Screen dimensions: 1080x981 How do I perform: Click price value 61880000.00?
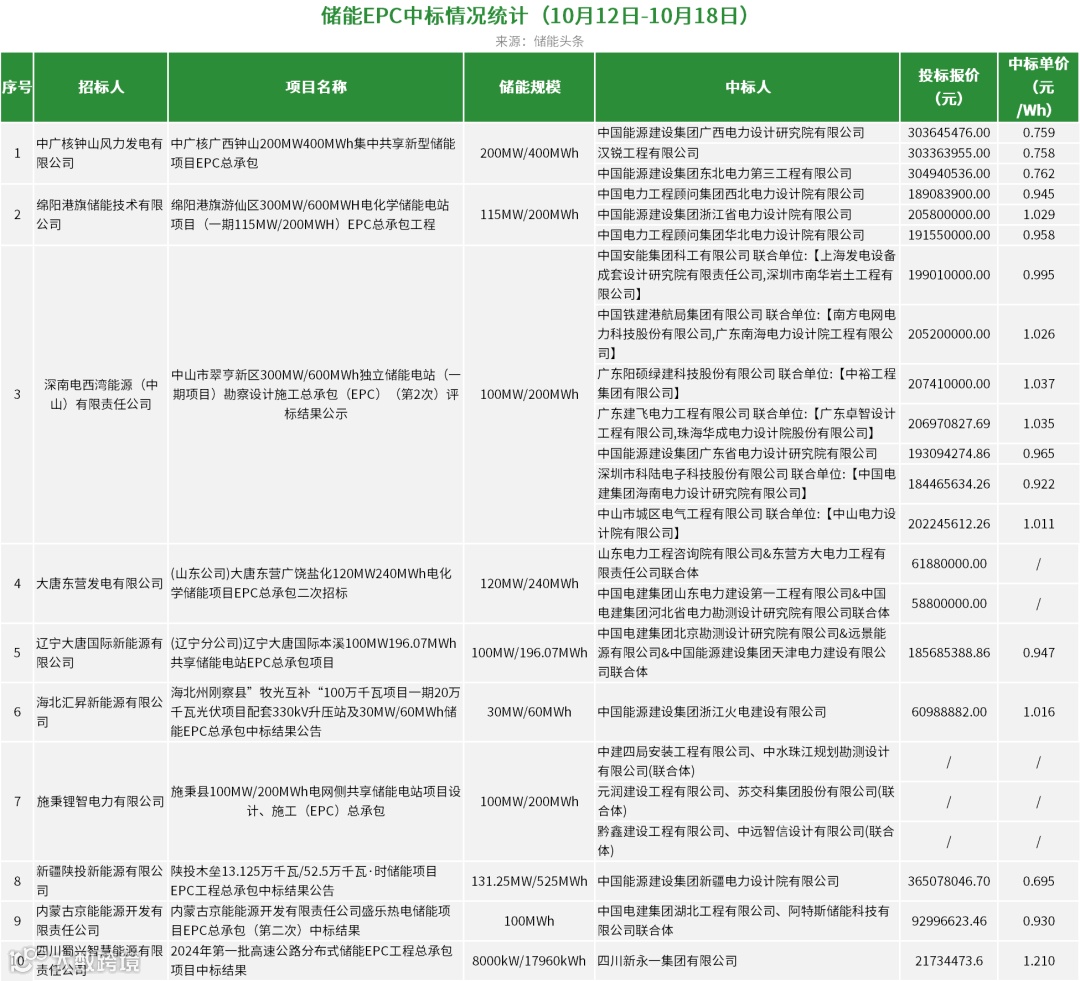948,564
